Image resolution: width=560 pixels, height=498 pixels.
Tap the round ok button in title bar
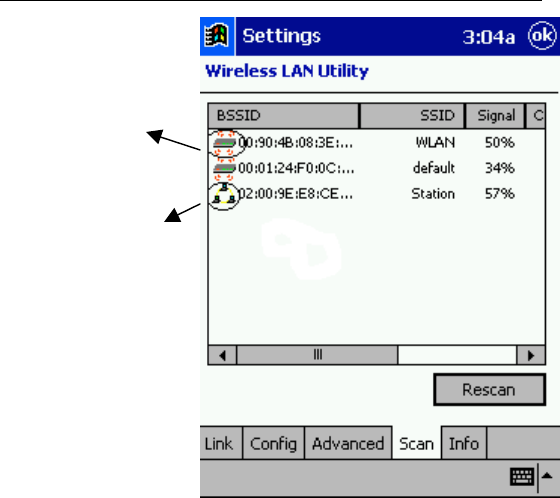(542, 36)
